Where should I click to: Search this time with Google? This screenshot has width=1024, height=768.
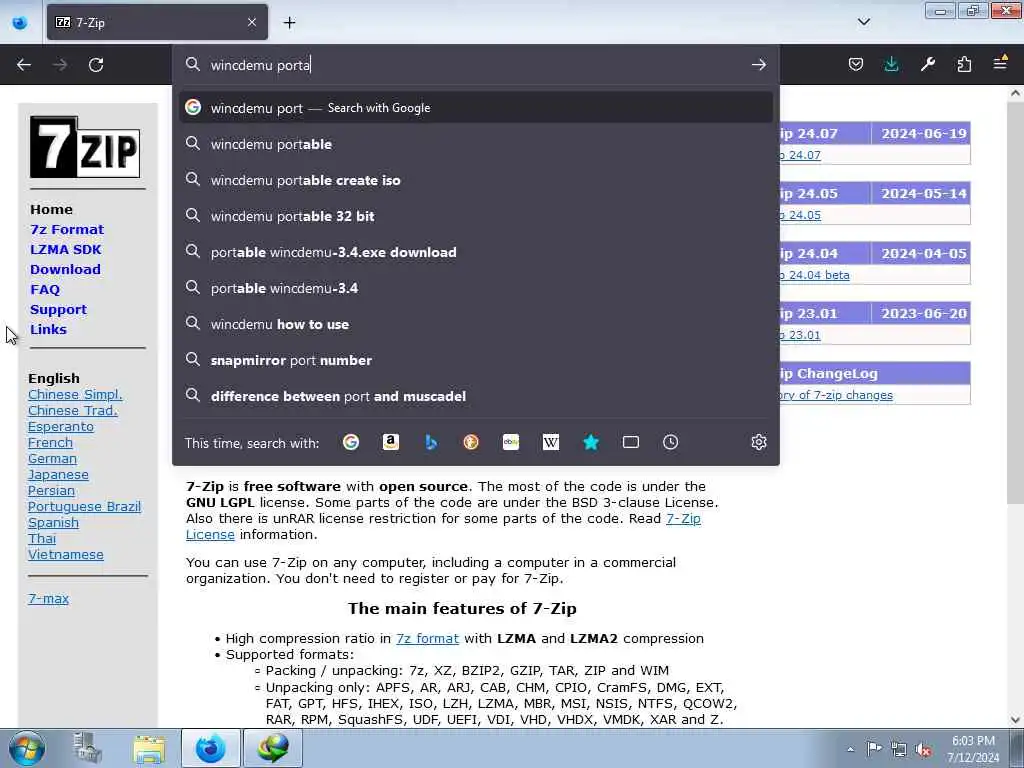click(351, 442)
